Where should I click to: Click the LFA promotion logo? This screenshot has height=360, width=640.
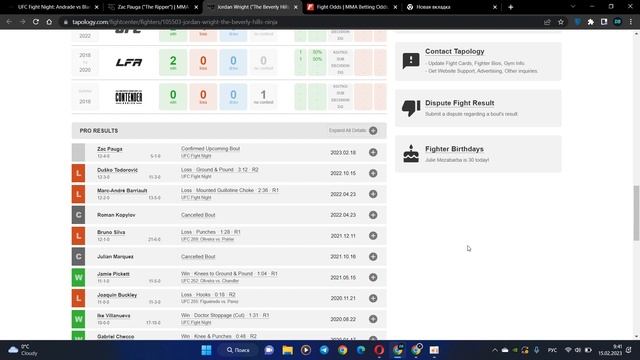point(129,62)
